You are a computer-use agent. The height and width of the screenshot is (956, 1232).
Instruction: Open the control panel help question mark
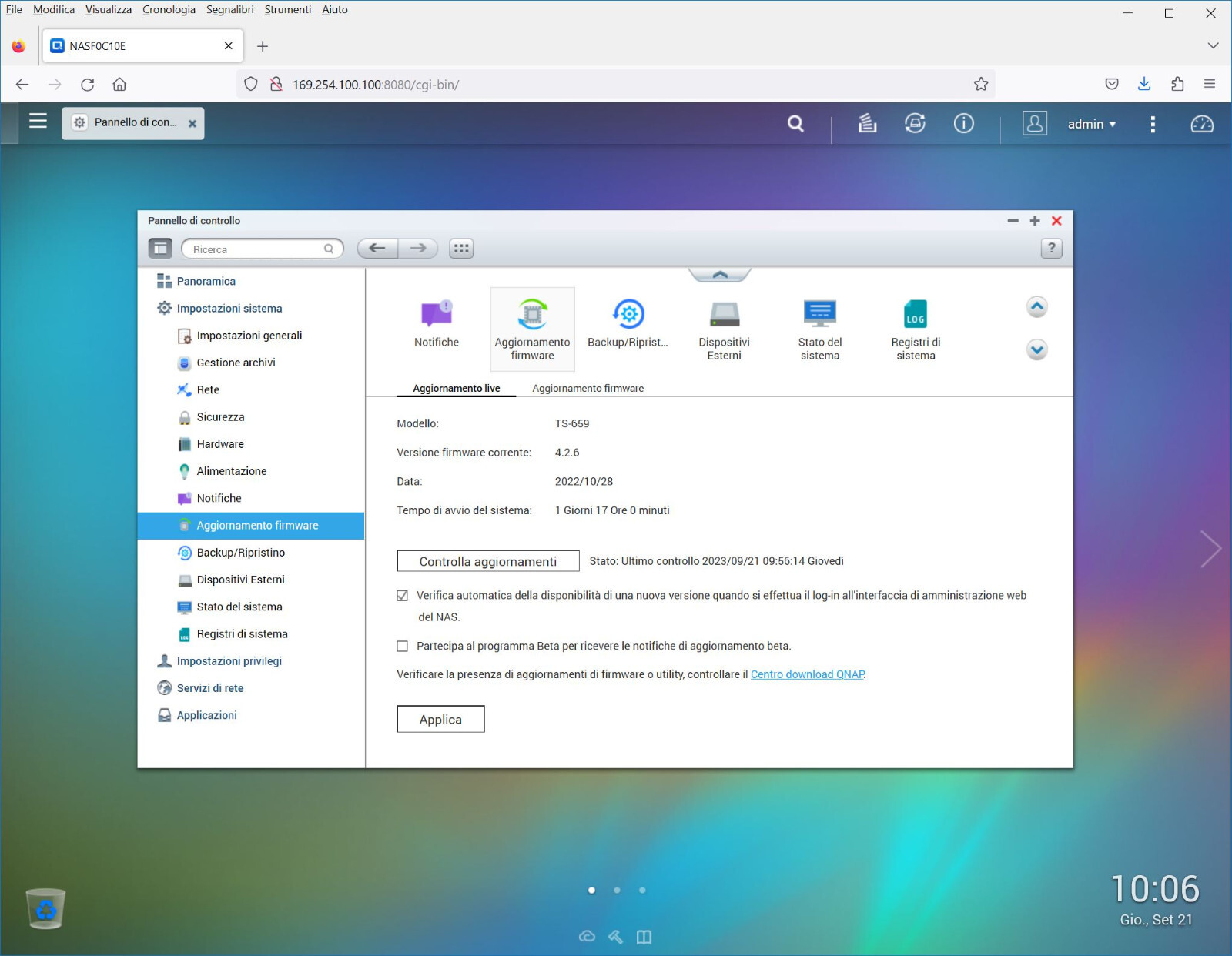pyautogui.click(x=1051, y=248)
